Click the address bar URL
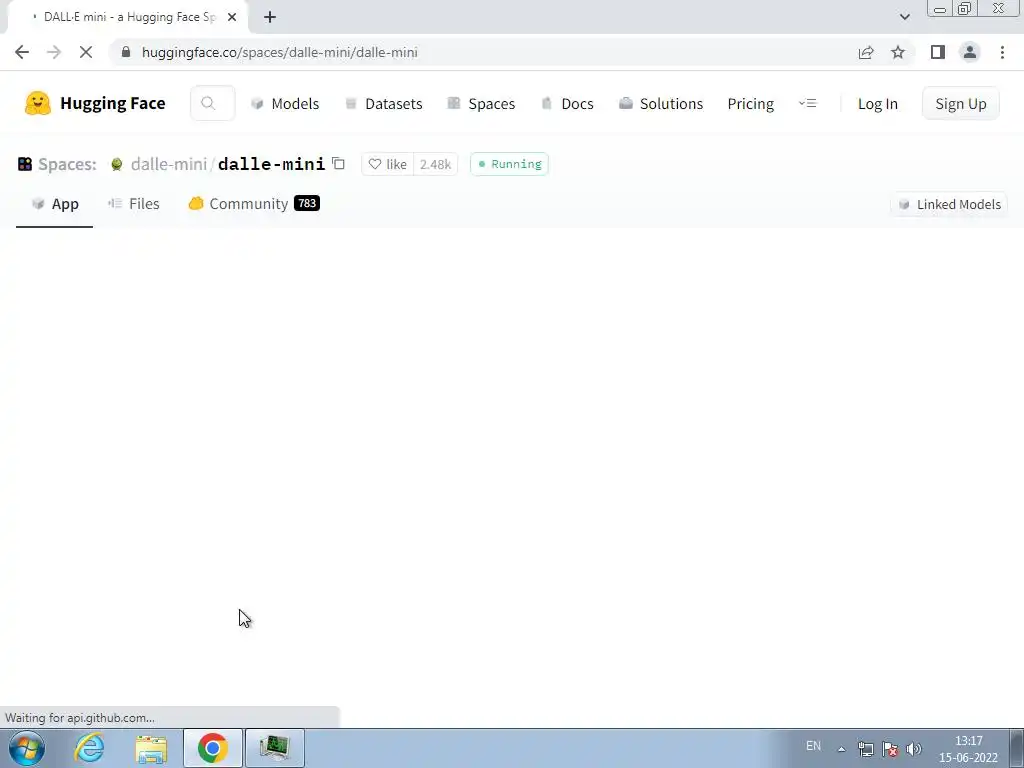 (280, 52)
